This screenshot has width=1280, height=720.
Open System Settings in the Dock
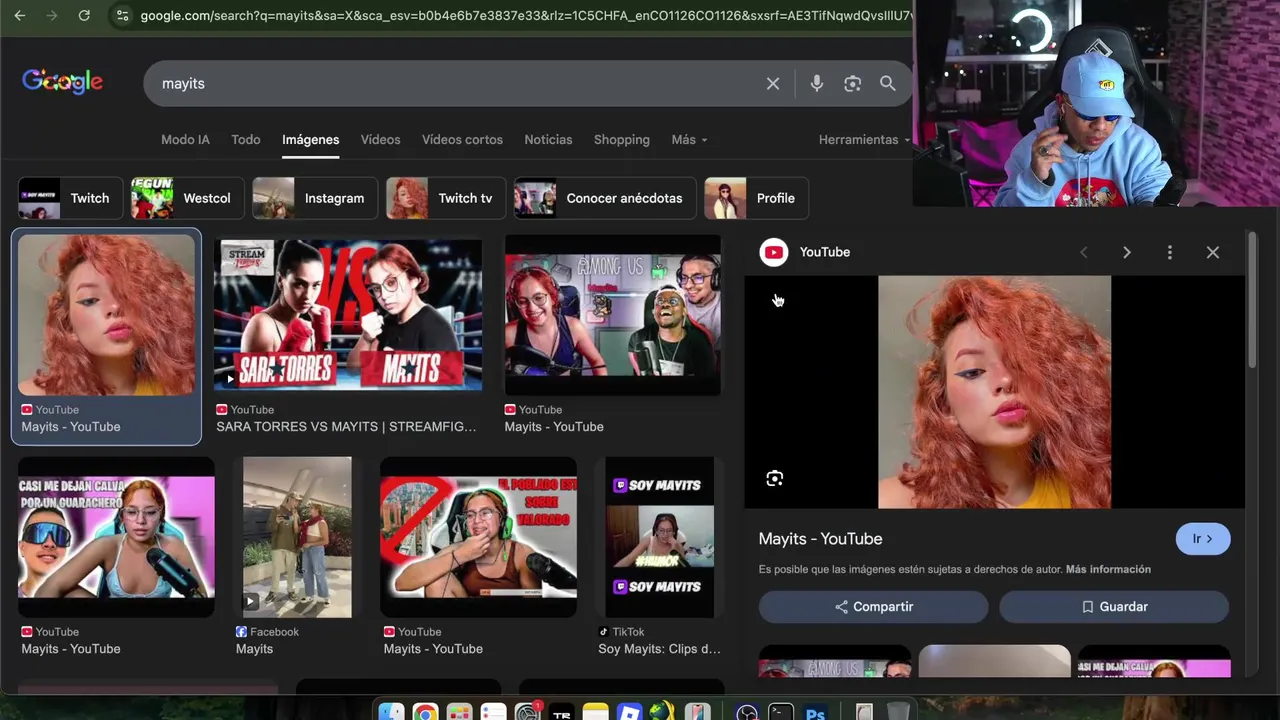pyautogui.click(x=527, y=713)
